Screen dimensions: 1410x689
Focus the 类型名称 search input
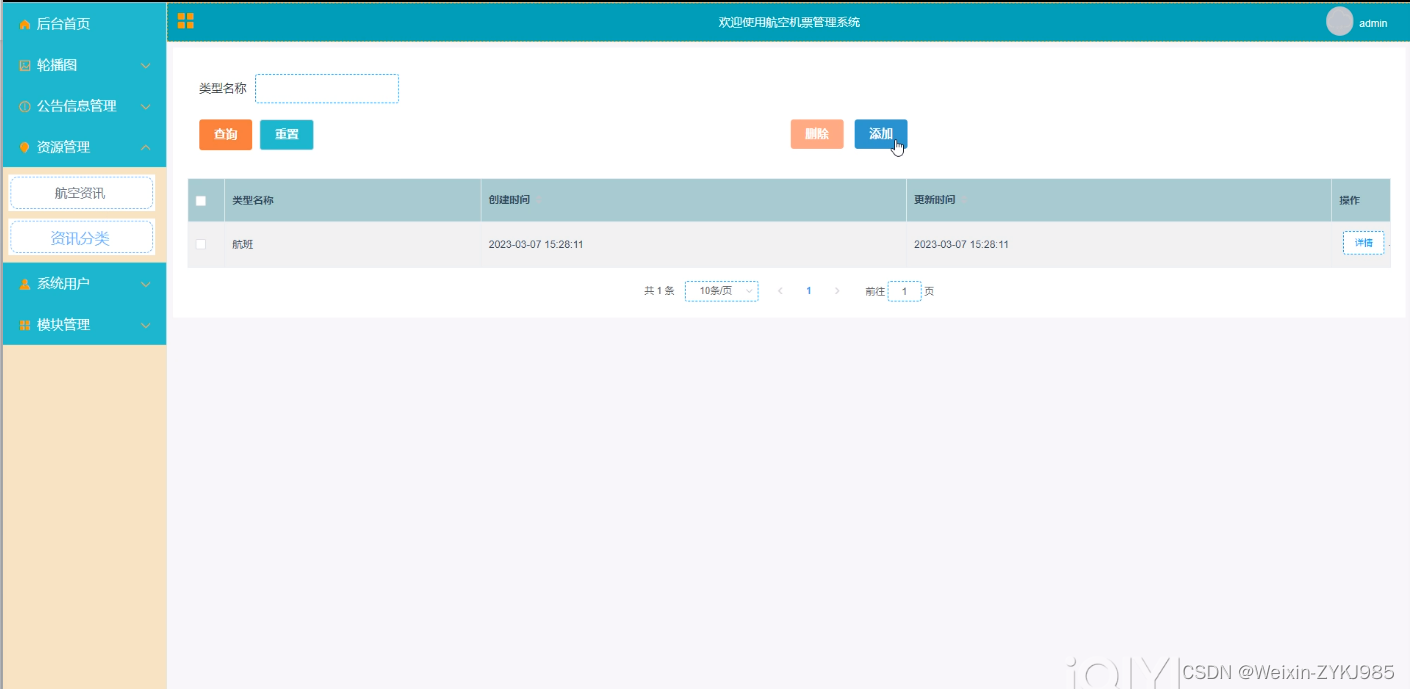(327, 88)
